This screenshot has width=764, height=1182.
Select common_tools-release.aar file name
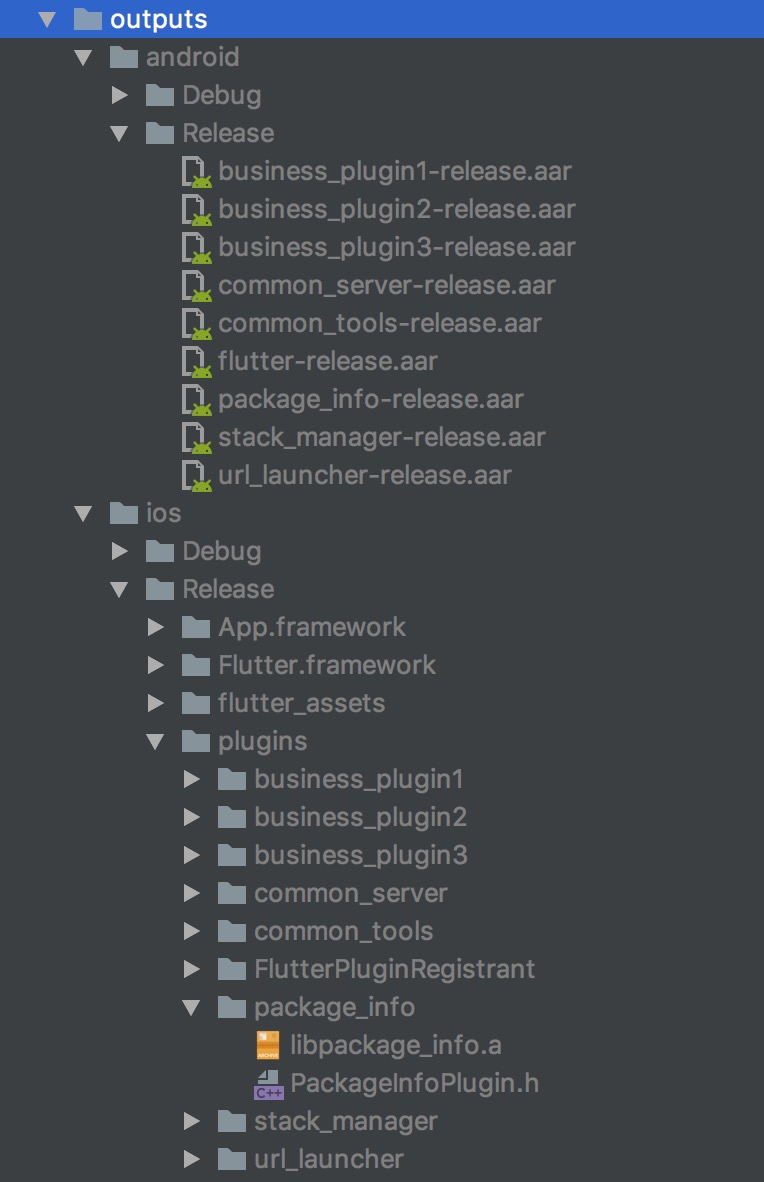click(x=380, y=324)
